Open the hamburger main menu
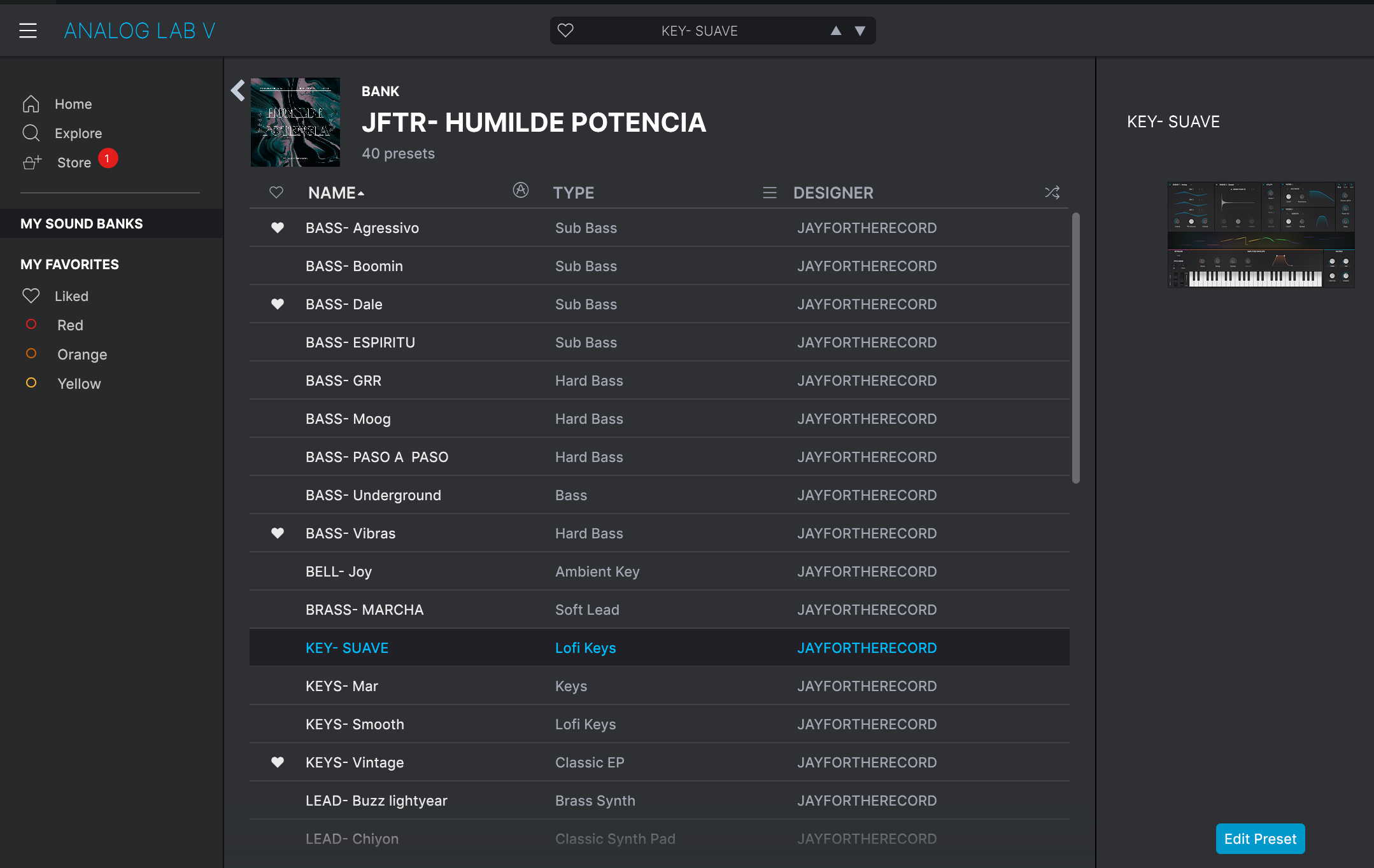1374x868 pixels. point(28,31)
